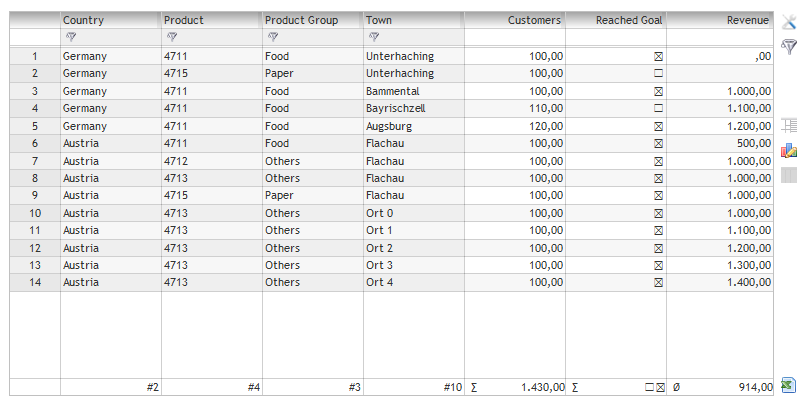812x412 pixels.
Task: Open the Revenue average aggregate selector
Action: click(x=677, y=387)
